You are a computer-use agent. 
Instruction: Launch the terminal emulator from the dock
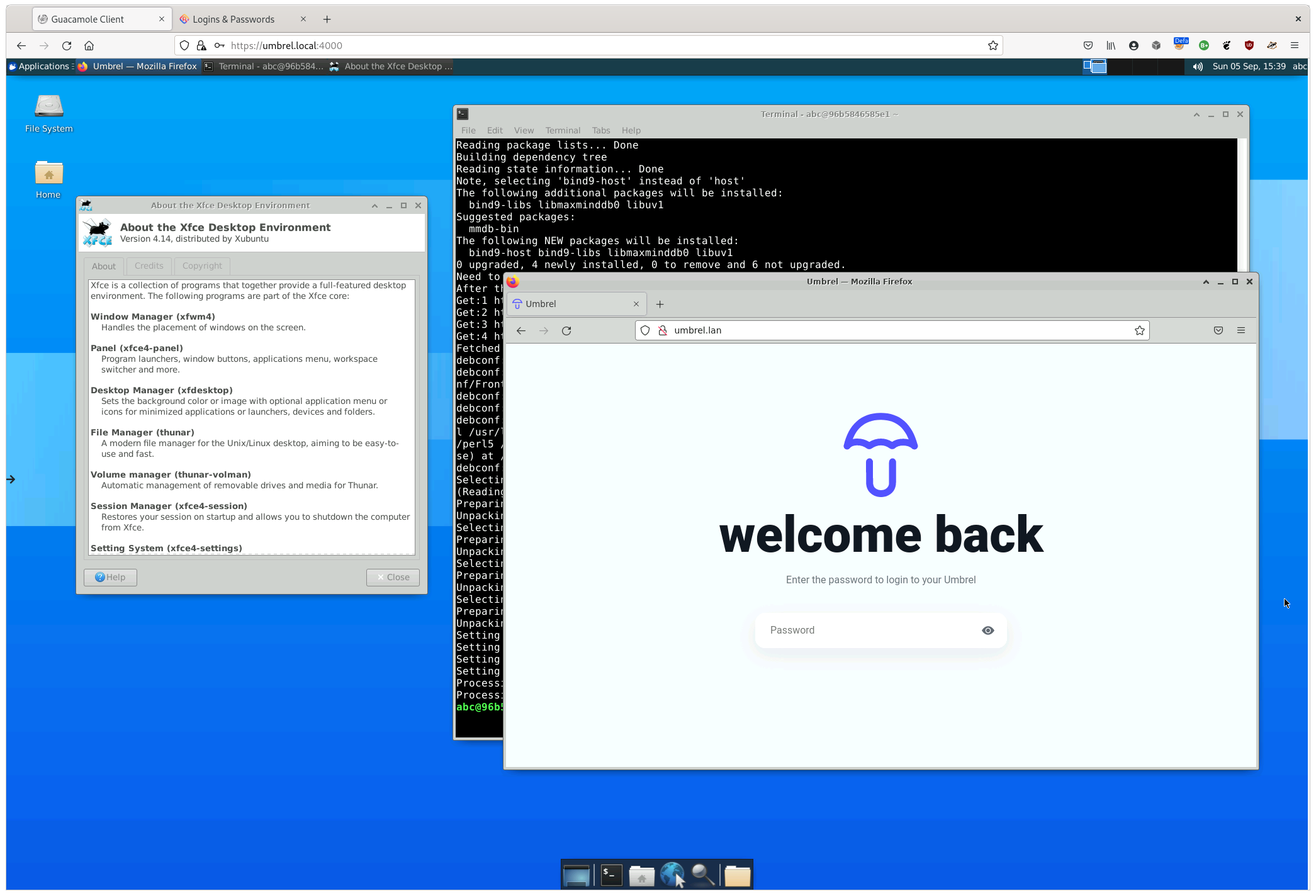point(610,875)
